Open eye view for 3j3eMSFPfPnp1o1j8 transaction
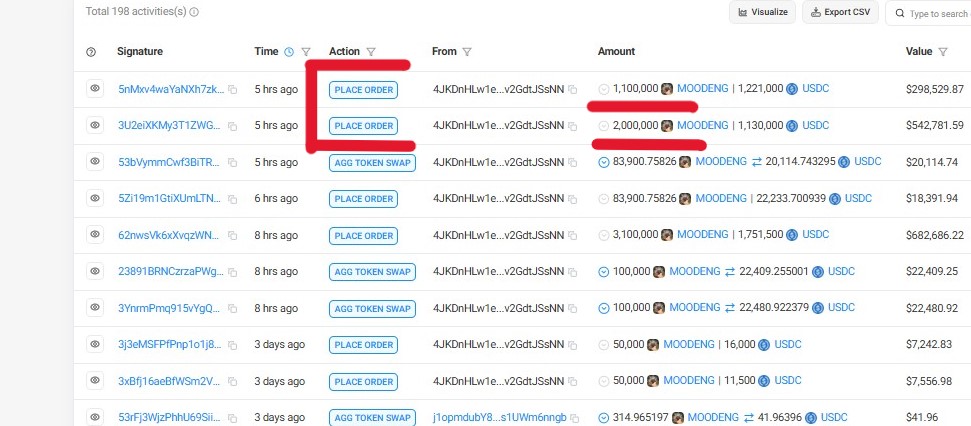This screenshot has height=426, width=971. [x=95, y=344]
